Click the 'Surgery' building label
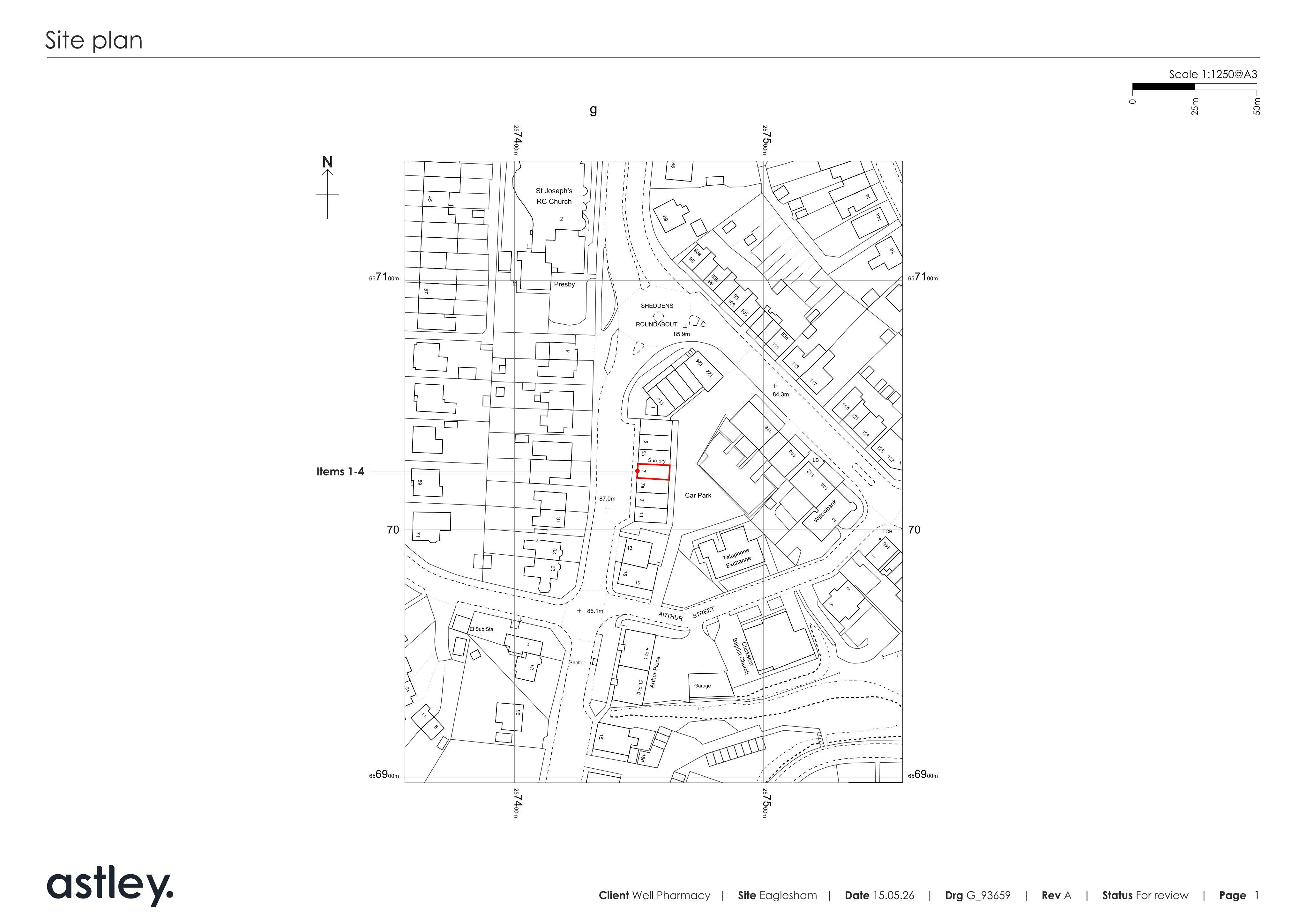This screenshot has height=924, width=1307. (x=656, y=461)
